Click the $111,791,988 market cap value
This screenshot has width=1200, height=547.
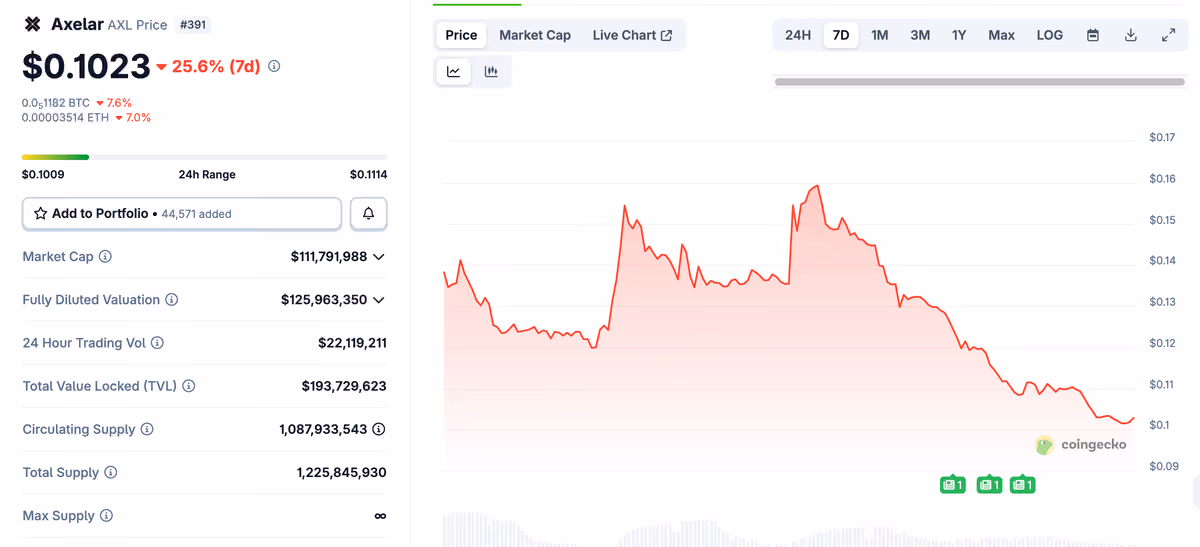329,257
